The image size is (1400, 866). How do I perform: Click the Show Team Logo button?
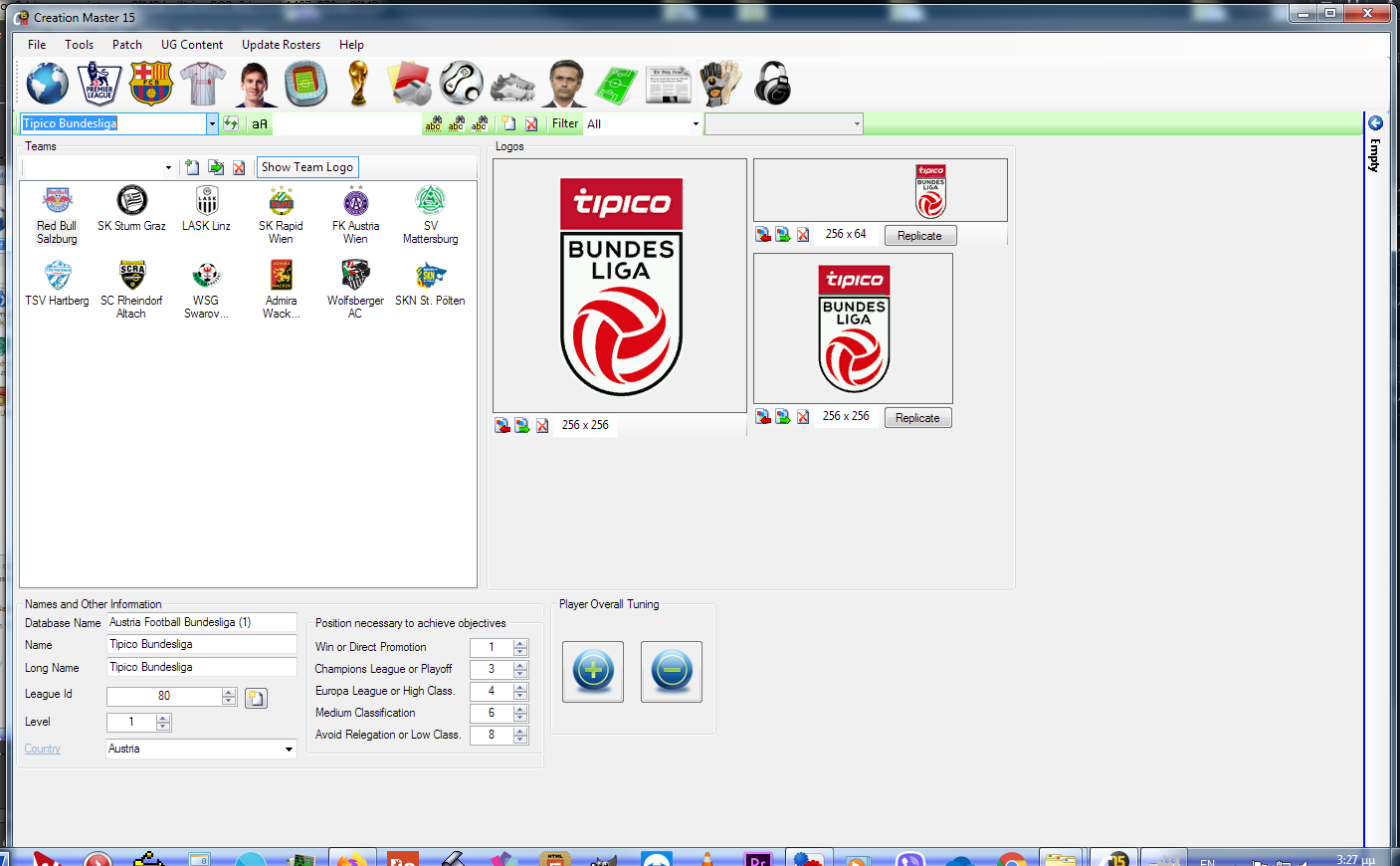(x=307, y=167)
